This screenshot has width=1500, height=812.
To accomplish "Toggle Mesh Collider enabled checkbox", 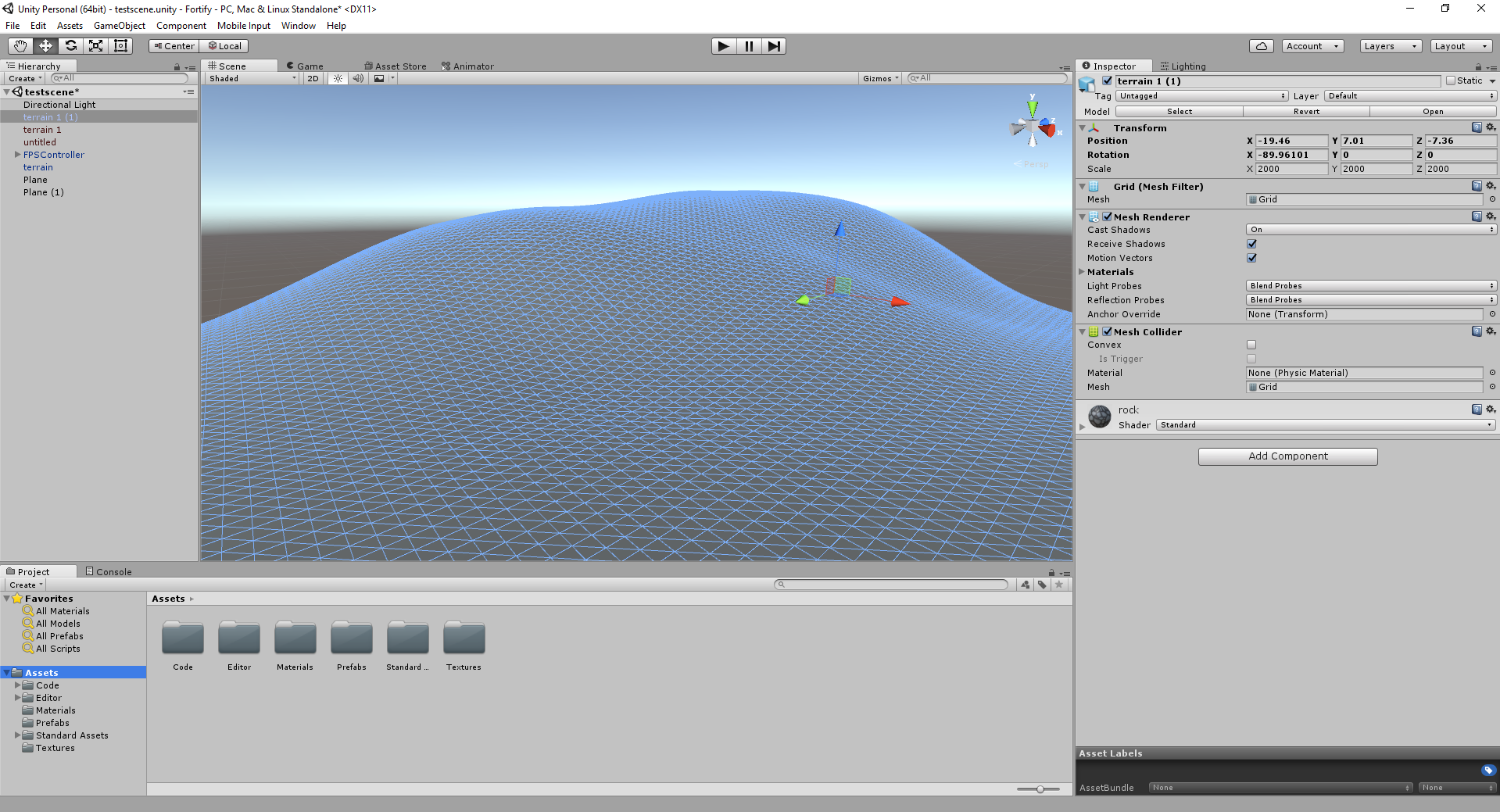I will point(1107,331).
